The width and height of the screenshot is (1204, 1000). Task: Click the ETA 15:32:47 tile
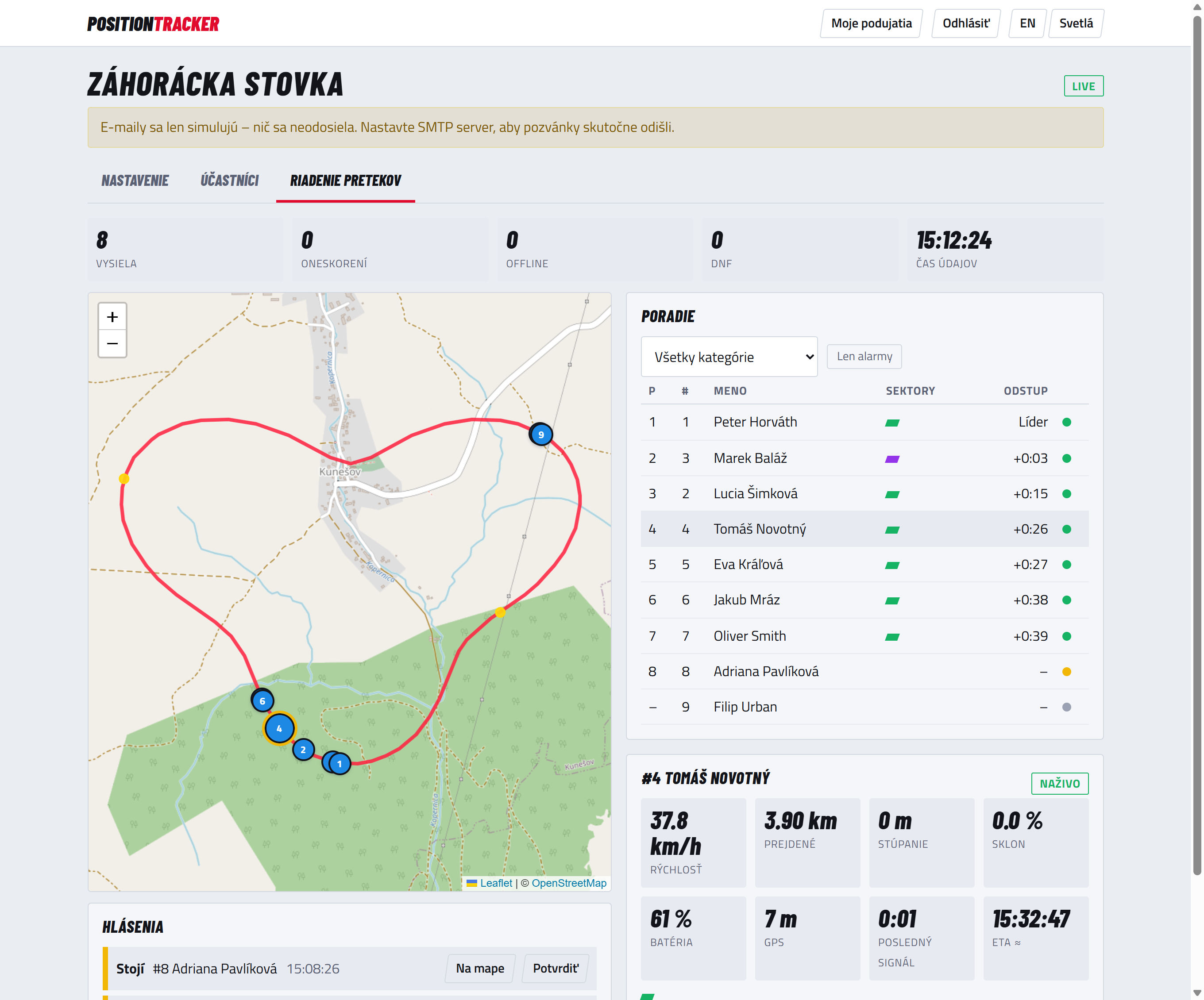1035,938
